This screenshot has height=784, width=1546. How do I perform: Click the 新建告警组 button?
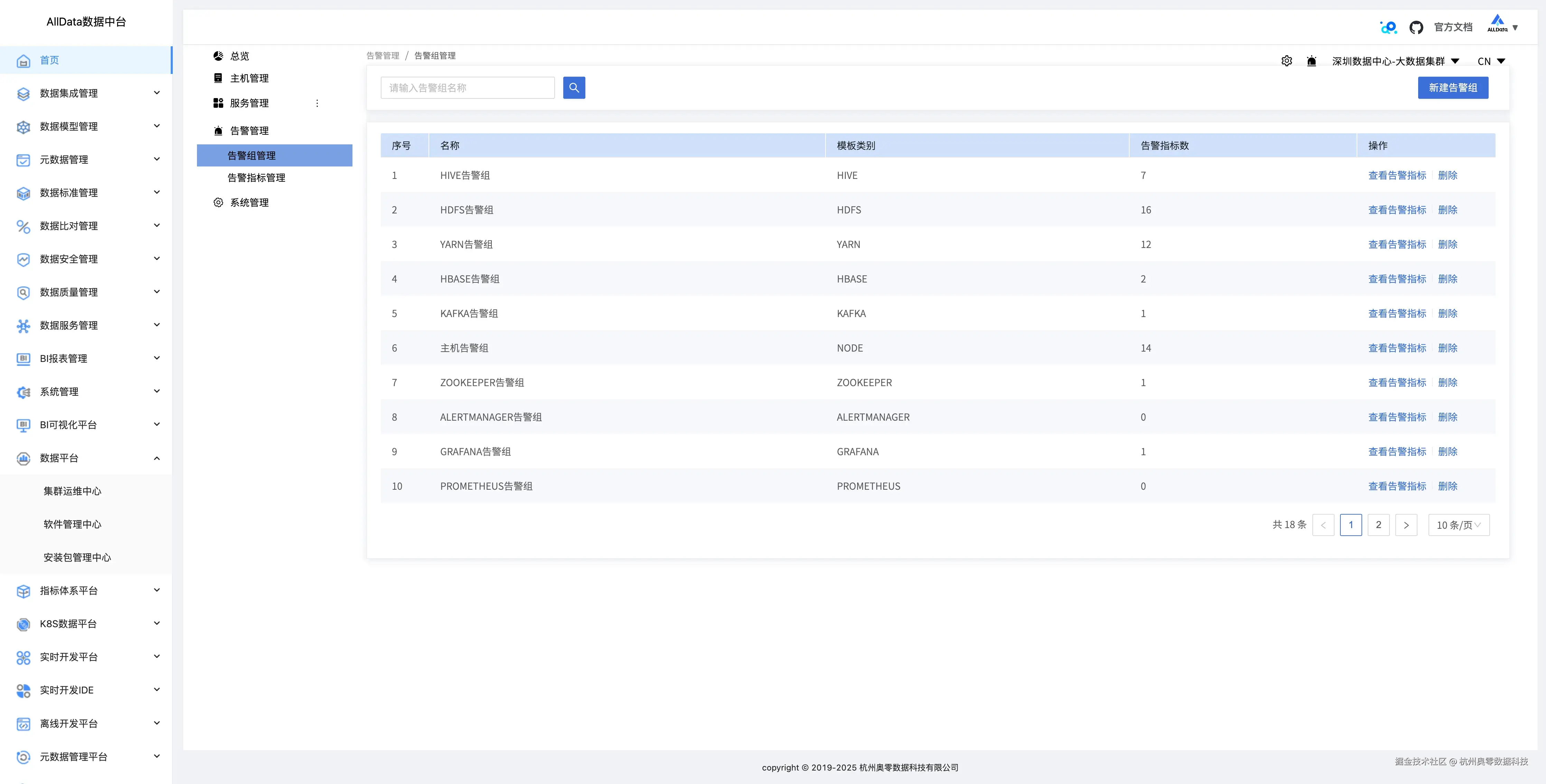click(x=1452, y=88)
